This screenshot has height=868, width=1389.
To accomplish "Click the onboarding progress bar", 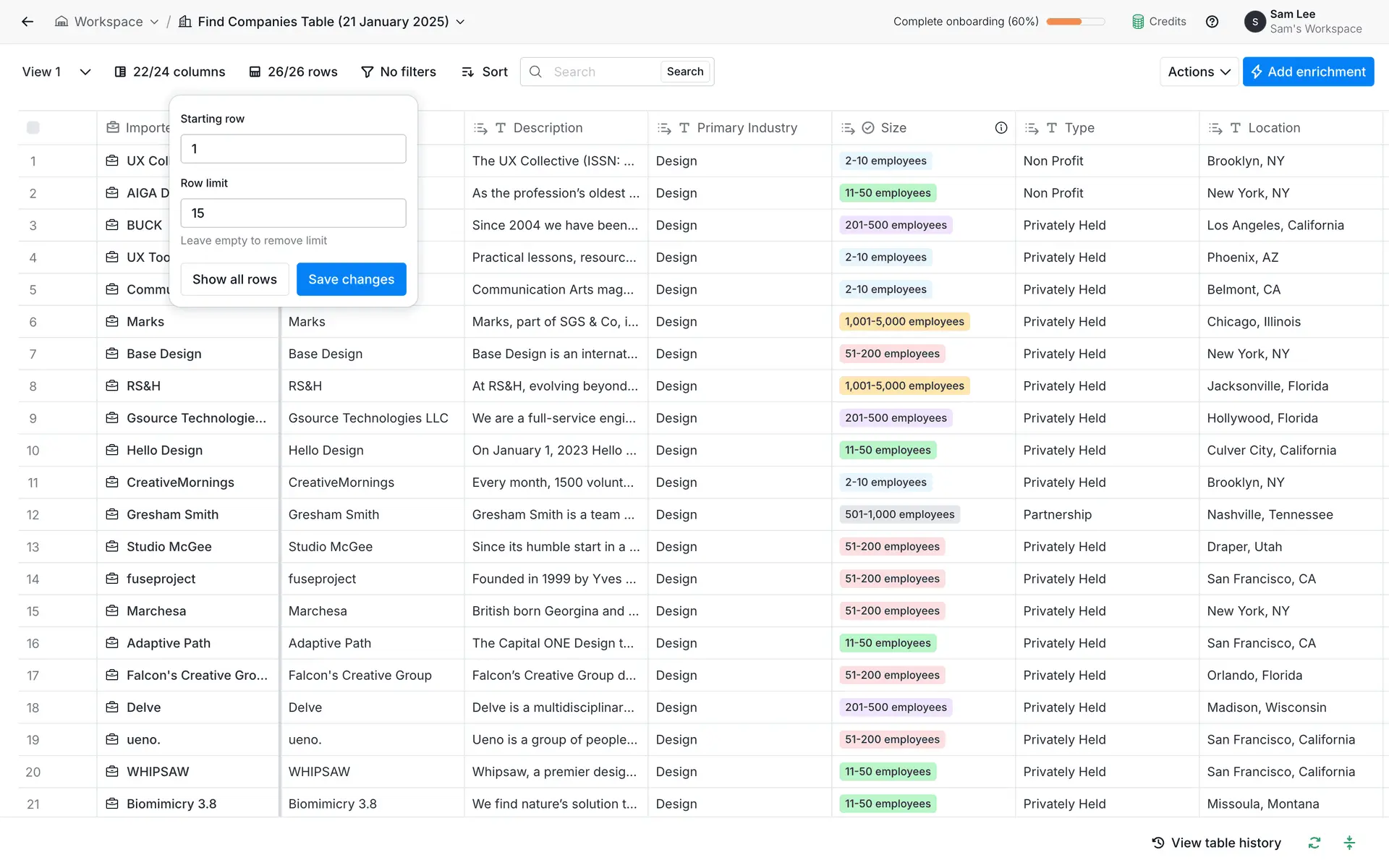I will tap(1075, 22).
